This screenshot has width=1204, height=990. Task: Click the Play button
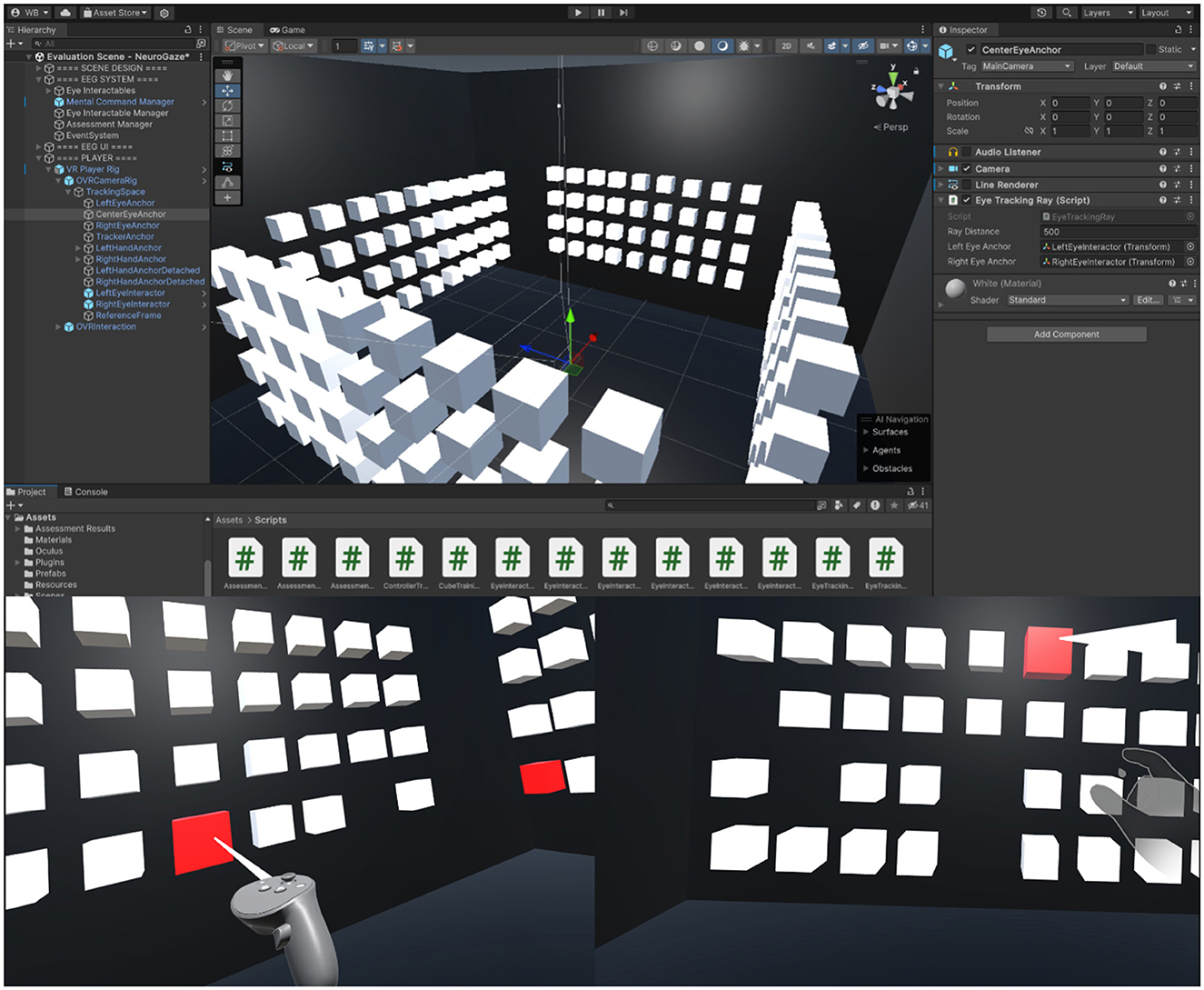578,13
